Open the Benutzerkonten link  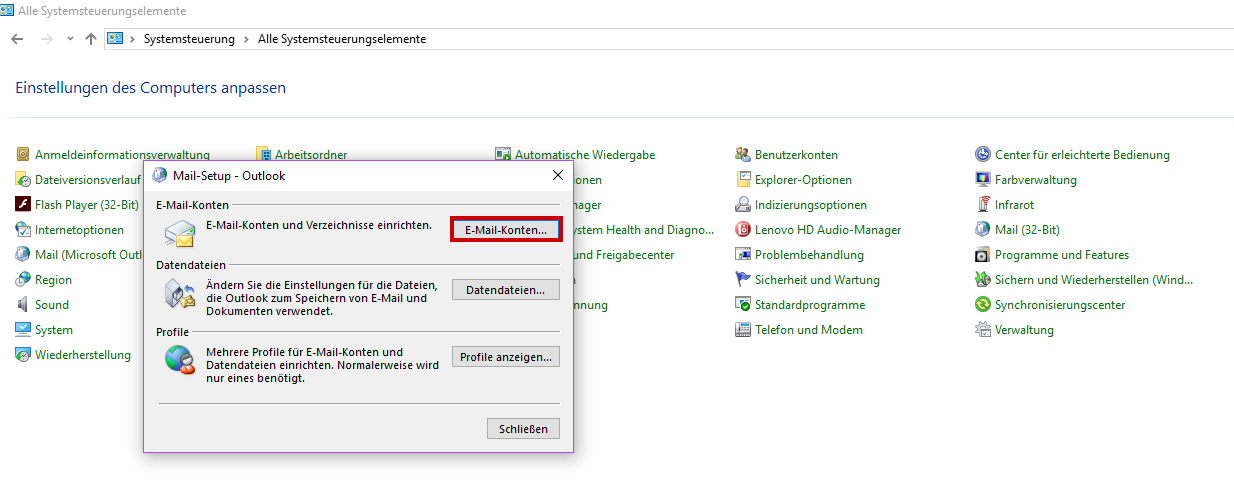point(796,155)
